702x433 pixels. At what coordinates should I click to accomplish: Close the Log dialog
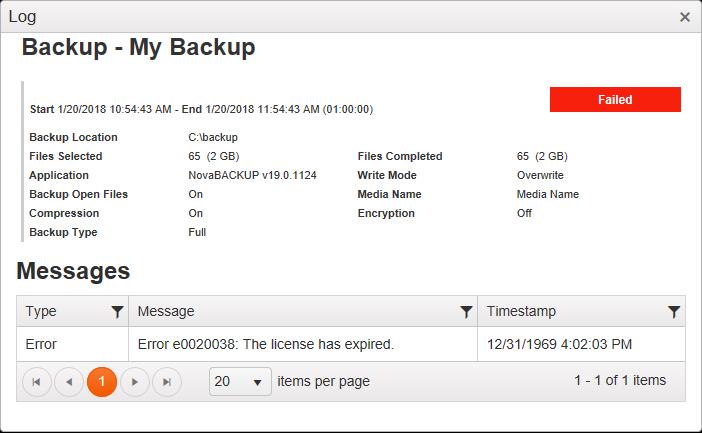(x=685, y=17)
